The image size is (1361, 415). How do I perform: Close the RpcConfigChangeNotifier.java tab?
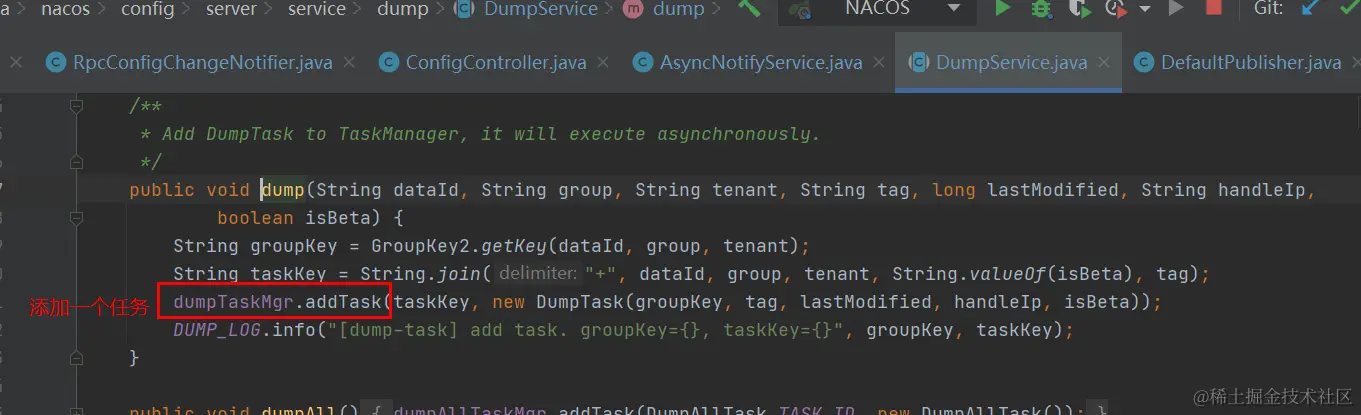(x=350, y=62)
